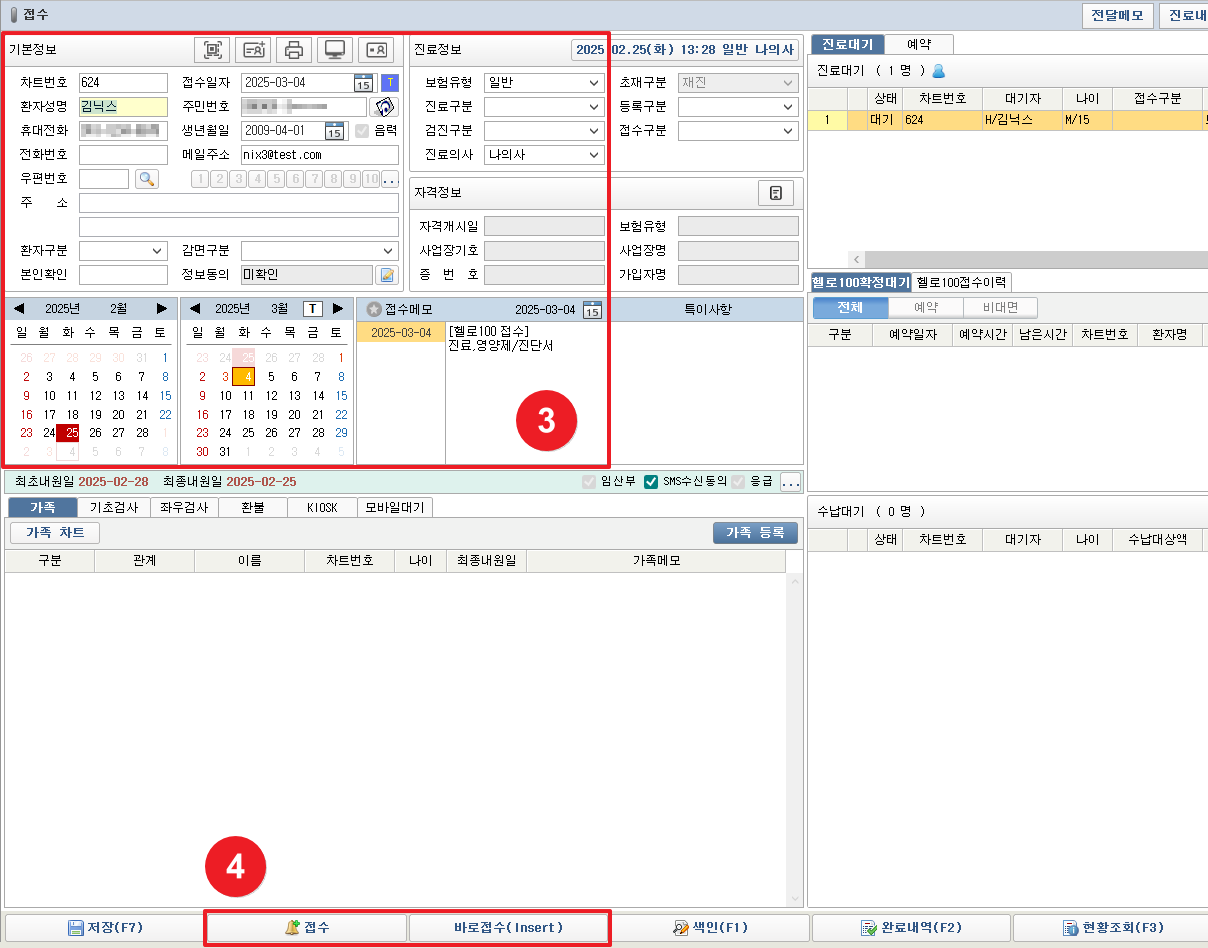Viewport: 1208px width, 948px height.
Task: Switch to the 기초검사 tab
Action: pos(113,507)
